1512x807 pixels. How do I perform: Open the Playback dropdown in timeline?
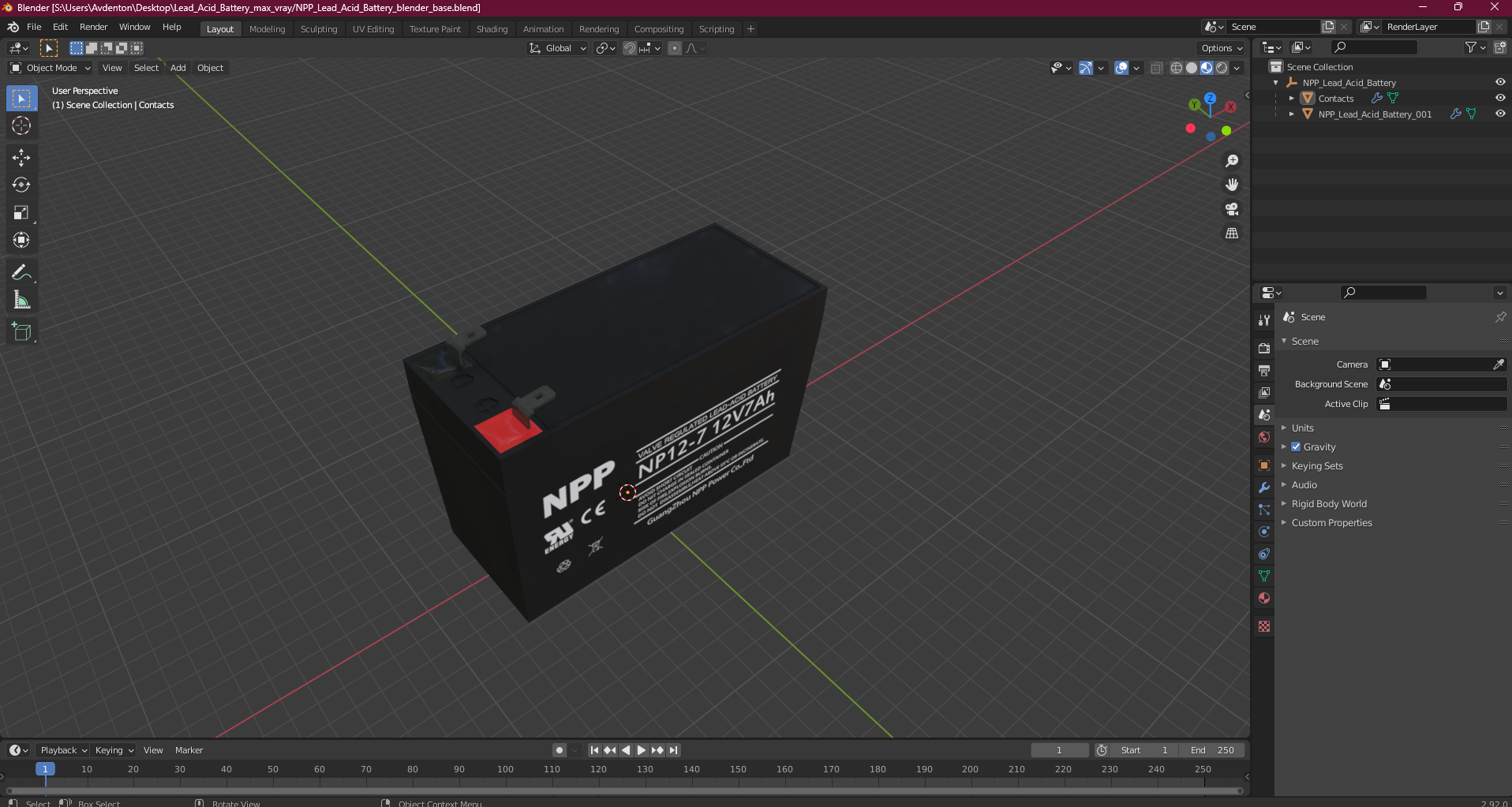[63, 750]
